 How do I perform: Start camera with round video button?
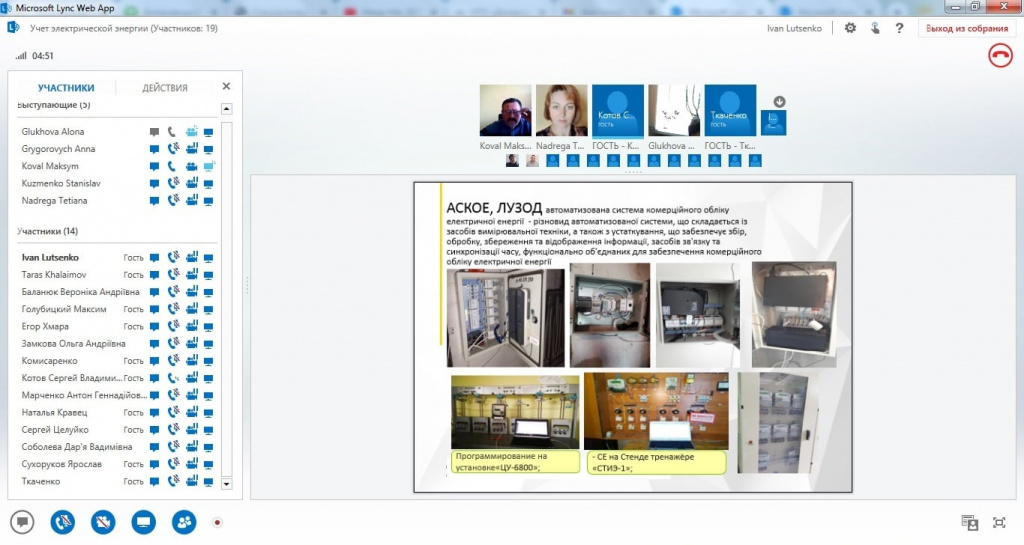[103, 522]
